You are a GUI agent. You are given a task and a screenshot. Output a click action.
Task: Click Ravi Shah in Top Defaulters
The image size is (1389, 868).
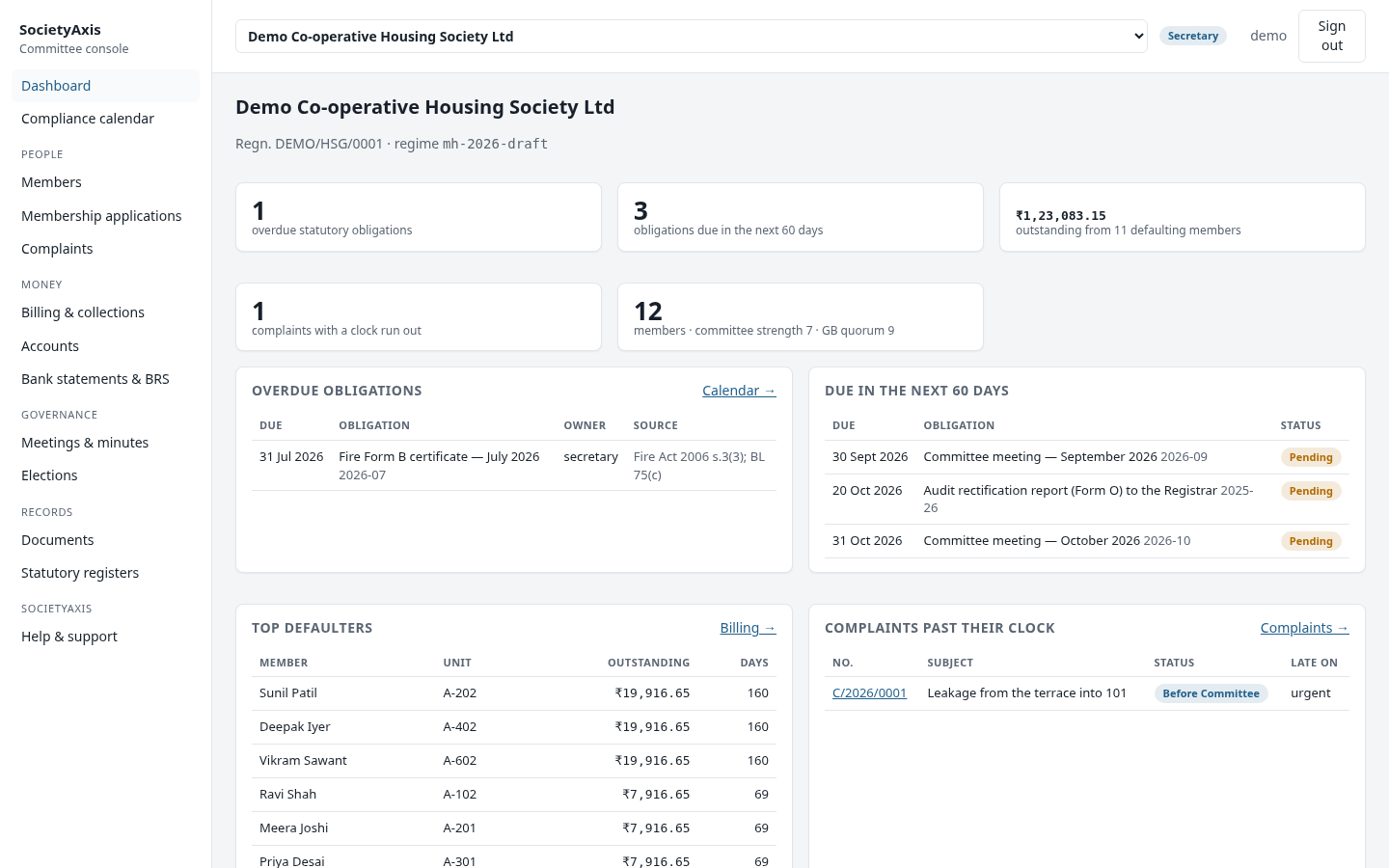(x=287, y=795)
